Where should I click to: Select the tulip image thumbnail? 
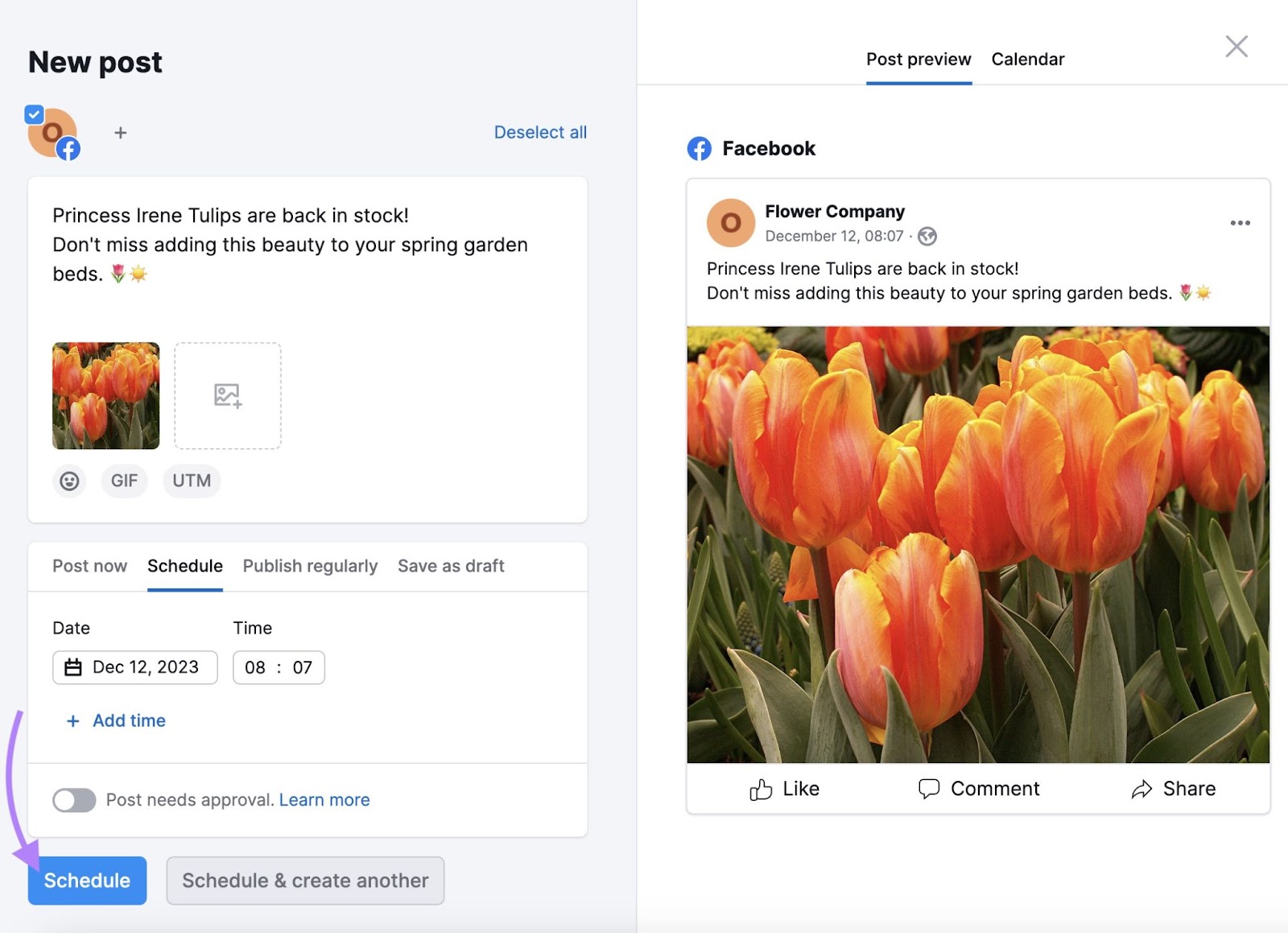tap(105, 395)
